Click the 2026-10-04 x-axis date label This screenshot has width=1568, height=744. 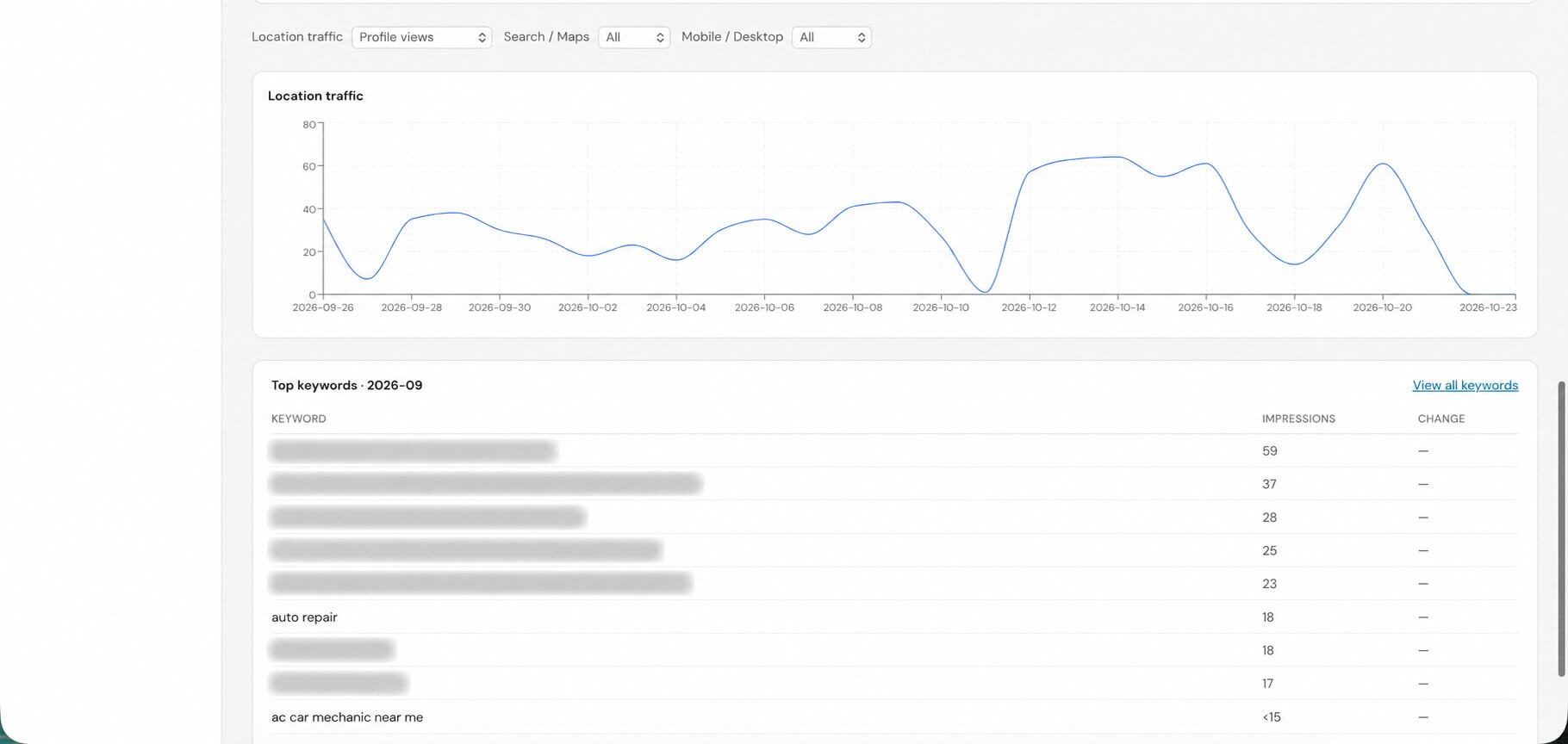(x=675, y=307)
